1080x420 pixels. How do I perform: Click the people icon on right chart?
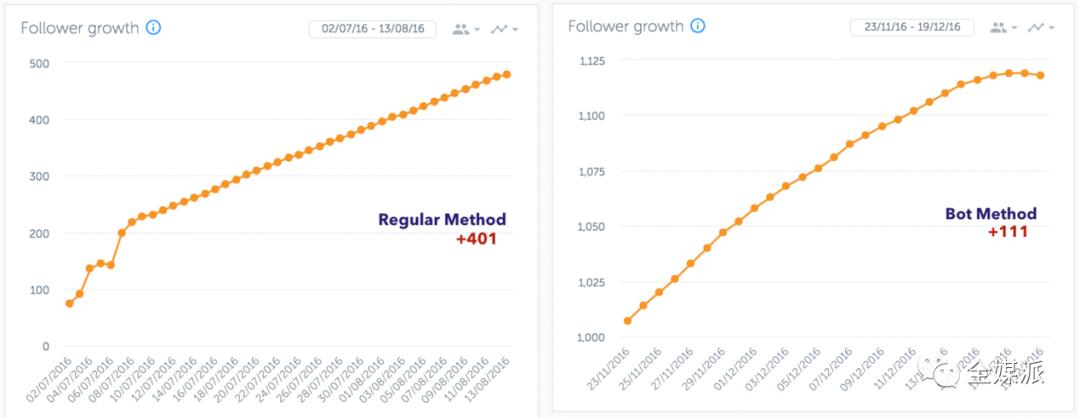click(997, 27)
